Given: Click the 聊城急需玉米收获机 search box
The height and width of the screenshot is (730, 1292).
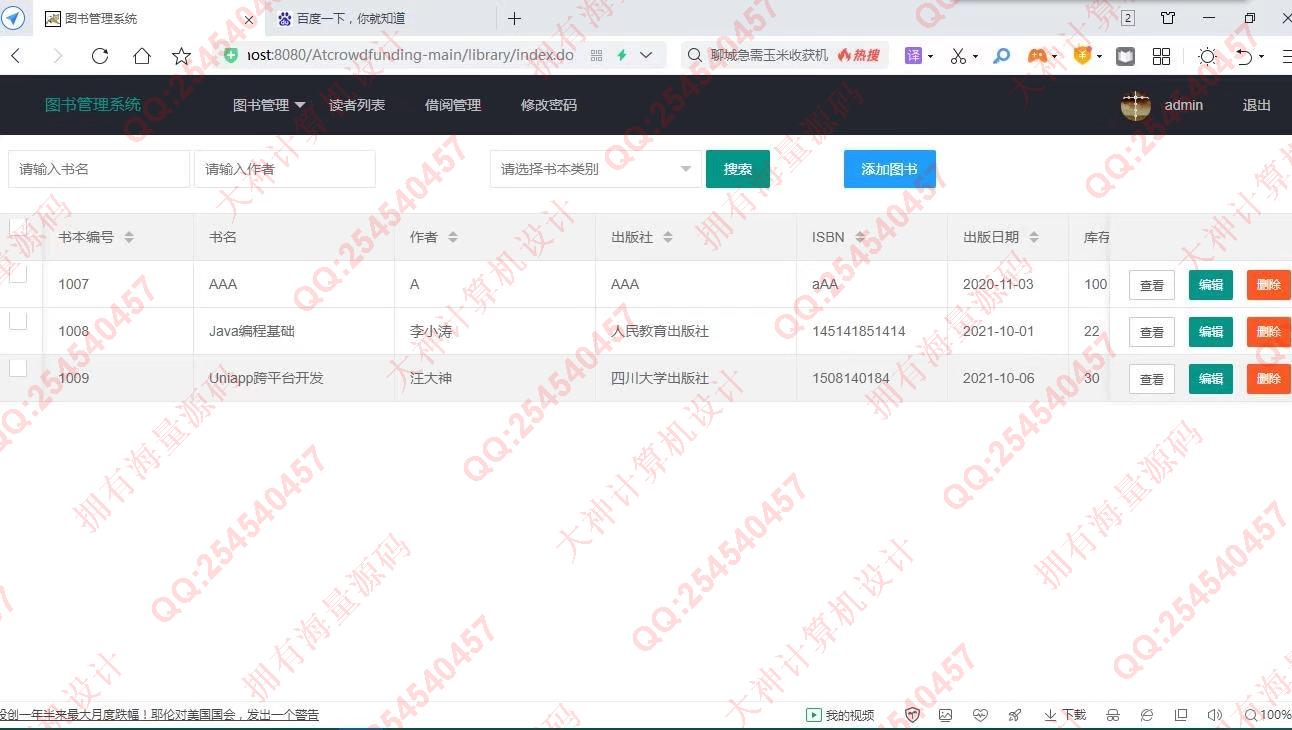Looking at the screenshot, I should click(x=770, y=56).
